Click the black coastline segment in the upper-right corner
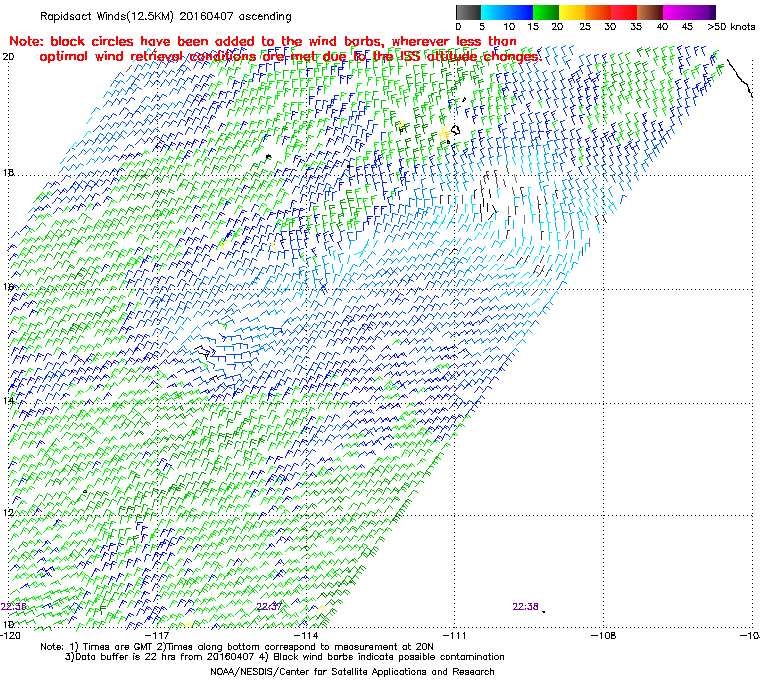 click(740, 78)
